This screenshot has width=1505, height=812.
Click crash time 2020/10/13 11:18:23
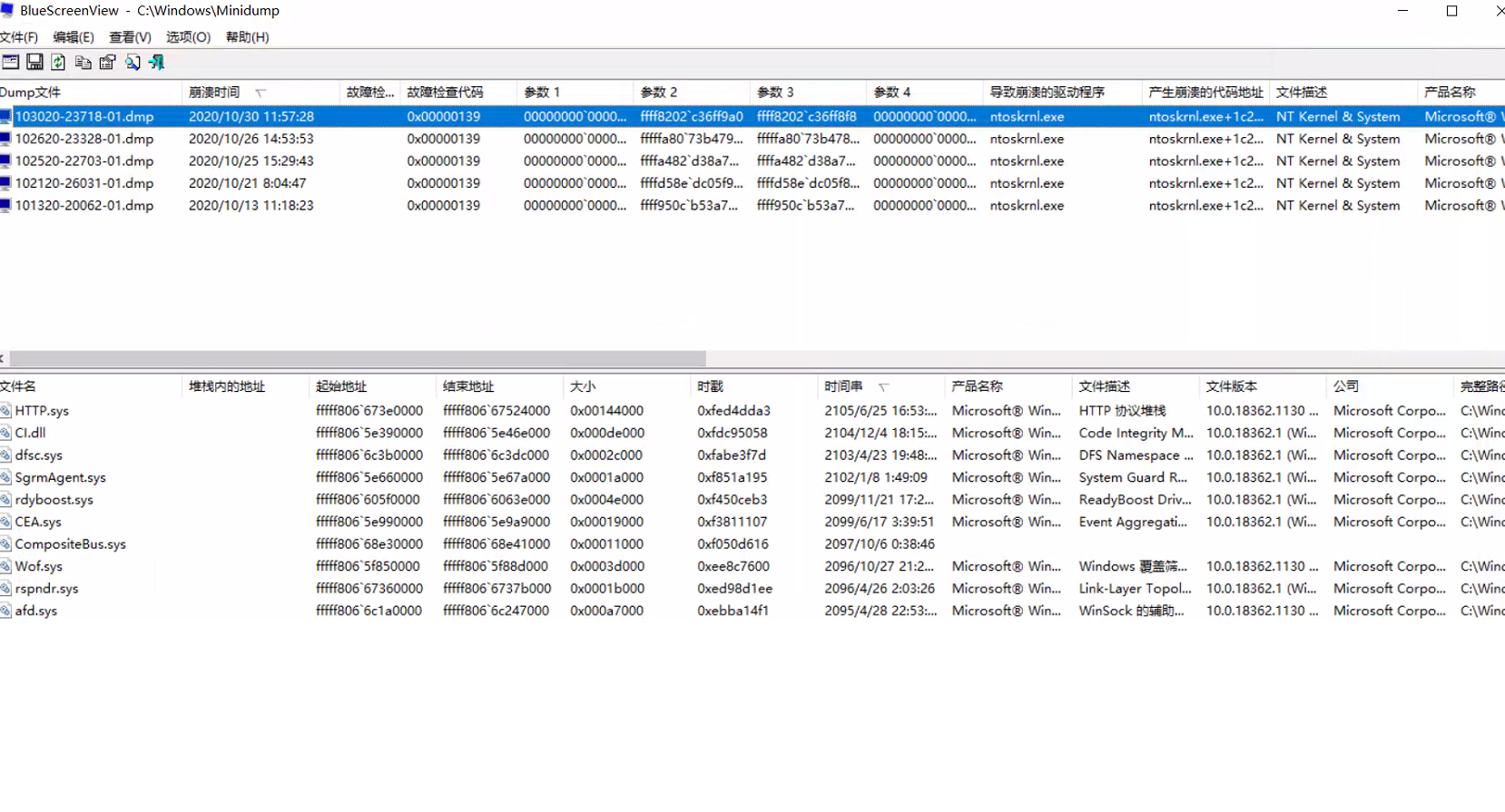click(x=251, y=206)
